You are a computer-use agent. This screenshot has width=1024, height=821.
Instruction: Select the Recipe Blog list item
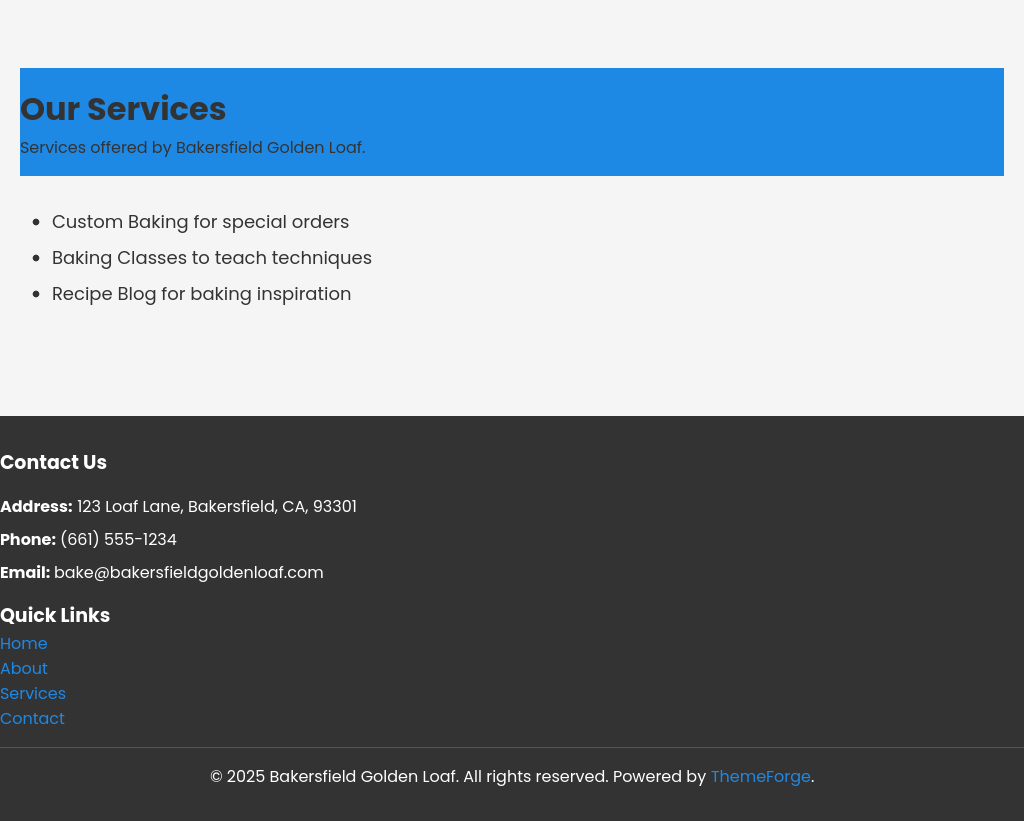(x=201, y=294)
